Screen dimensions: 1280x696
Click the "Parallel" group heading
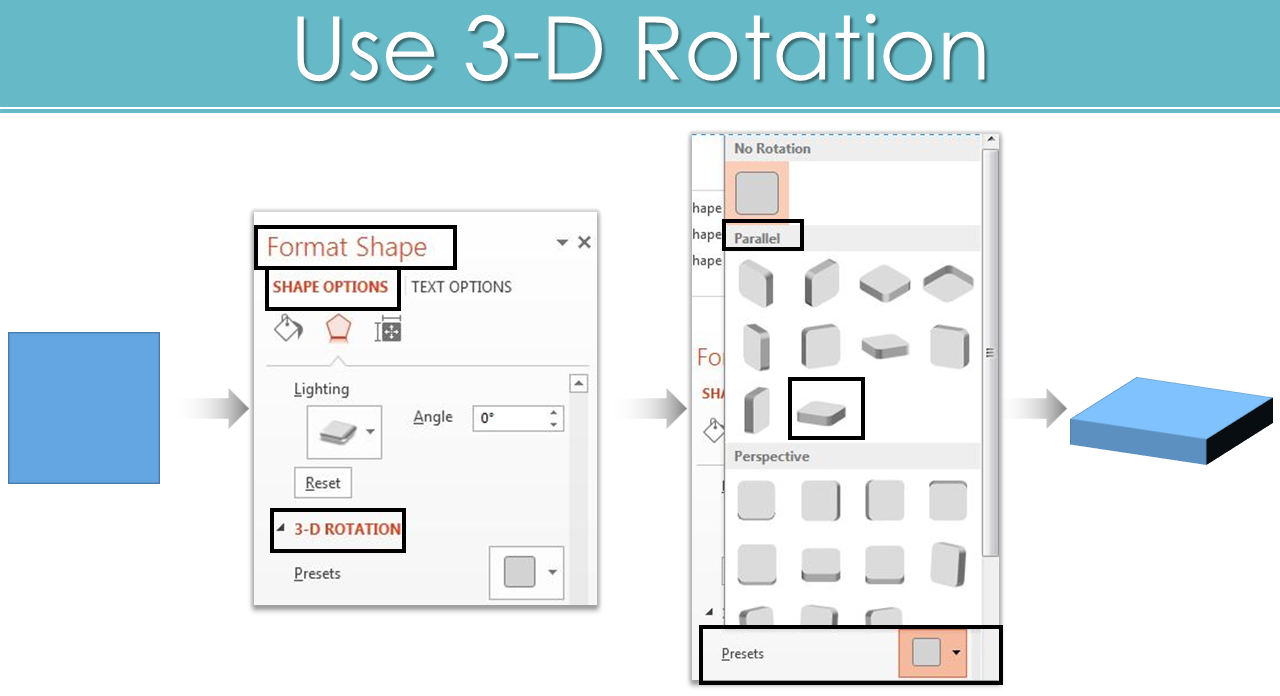757,239
